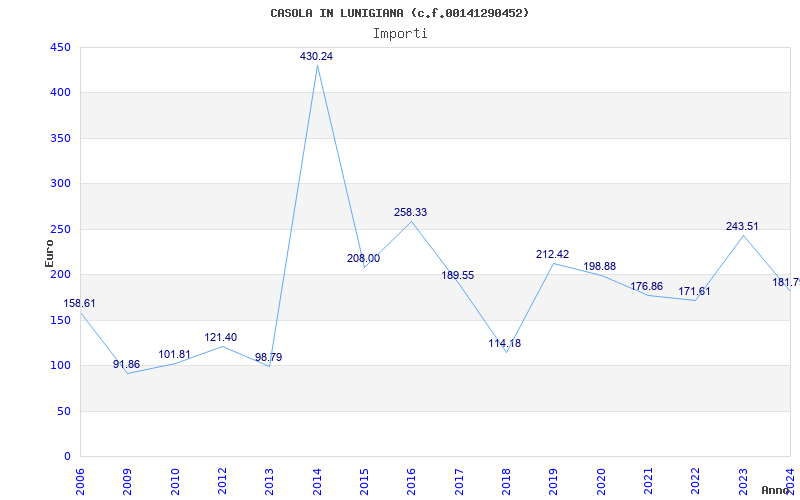Select the 2019 year axis label
The width and height of the screenshot is (800, 500).
coord(554,482)
